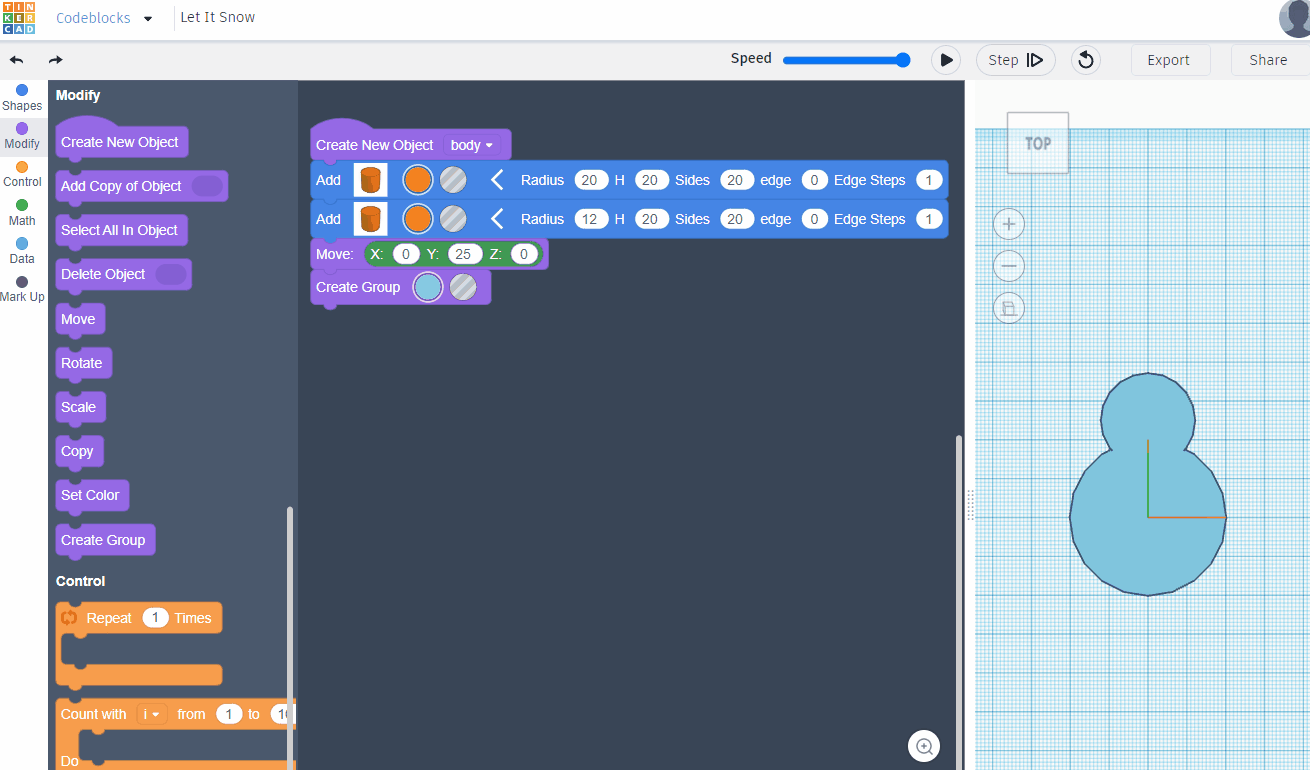Edit the Move Y value 25
The height and width of the screenshot is (770, 1310).
coord(465,254)
